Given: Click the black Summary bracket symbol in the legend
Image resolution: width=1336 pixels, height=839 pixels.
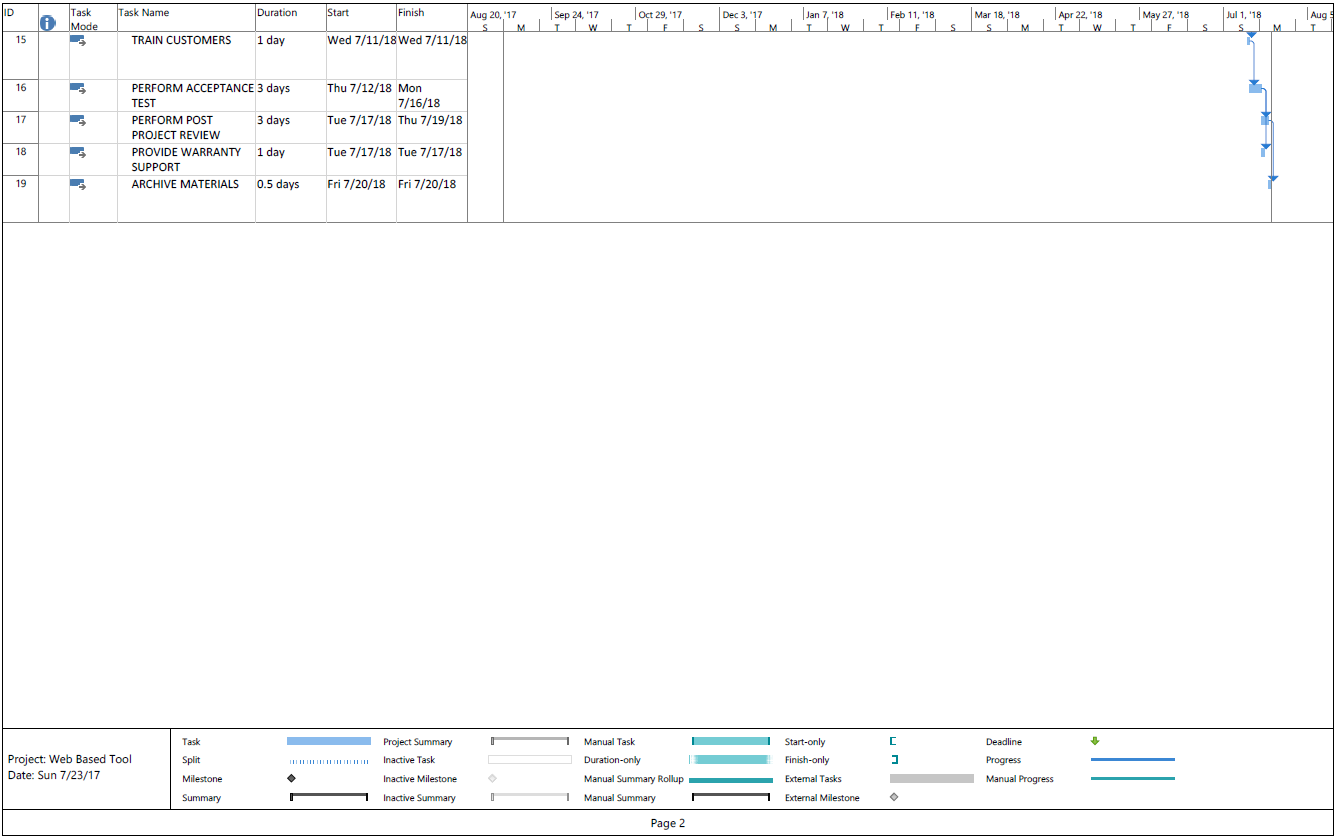Looking at the screenshot, I should click(x=329, y=797).
